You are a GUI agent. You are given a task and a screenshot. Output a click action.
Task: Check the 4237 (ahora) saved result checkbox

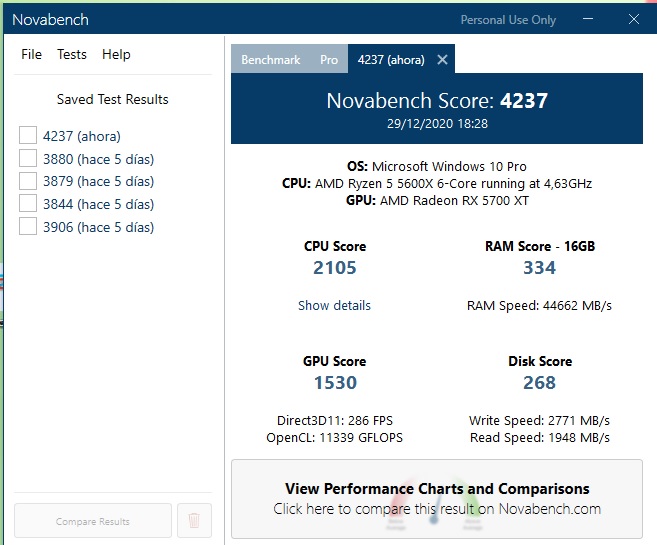pyautogui.click(x=28, y=135)
